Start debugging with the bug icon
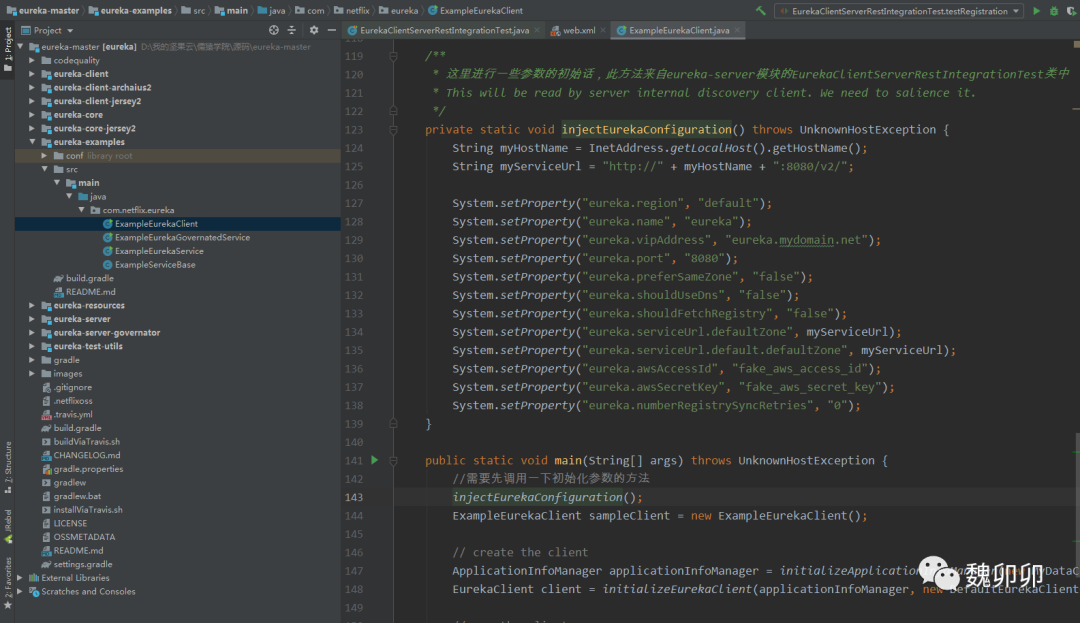The width and height of the screenshot is (1080, 623). click(x=1054, y=10)
